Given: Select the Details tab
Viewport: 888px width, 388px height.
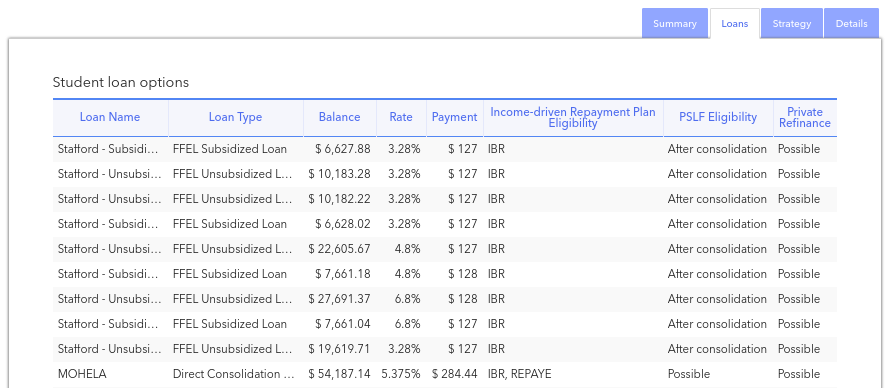Looking at the screenshot, I should tap(851, 24).
